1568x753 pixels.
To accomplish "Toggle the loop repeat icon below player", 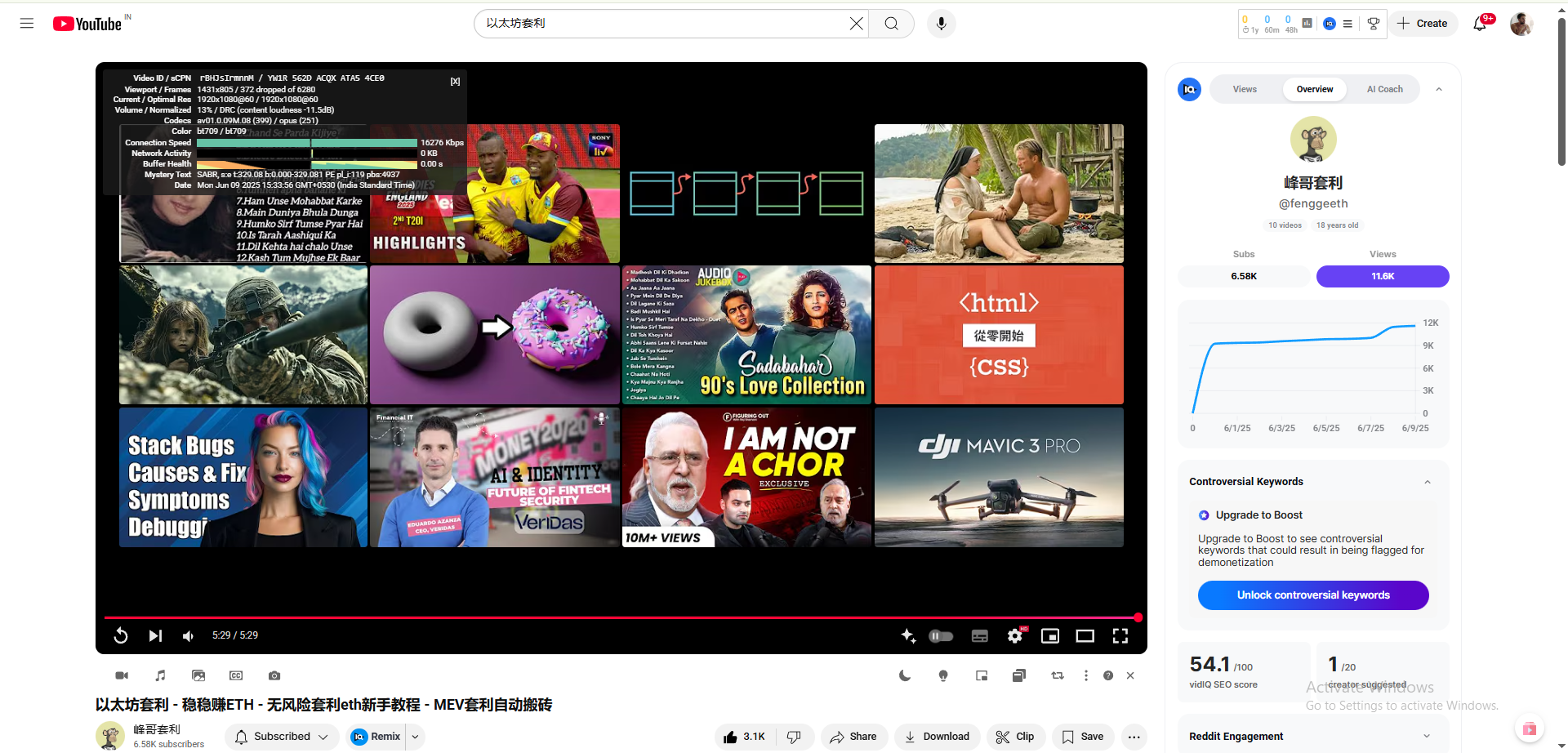I will [x=1058, y=675].
